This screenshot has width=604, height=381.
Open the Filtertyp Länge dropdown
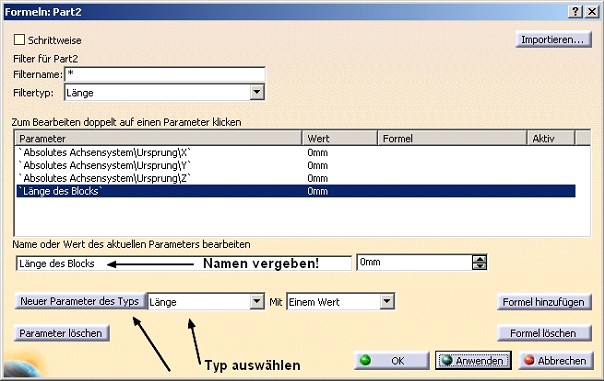click(257, 92)
